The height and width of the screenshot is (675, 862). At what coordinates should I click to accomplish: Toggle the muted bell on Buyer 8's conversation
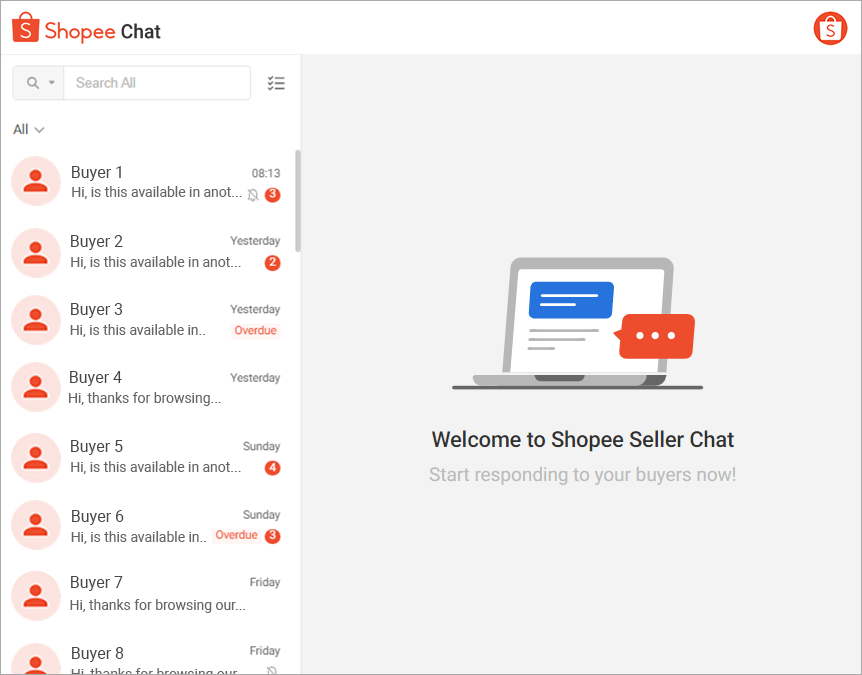(x=271, y=670)
